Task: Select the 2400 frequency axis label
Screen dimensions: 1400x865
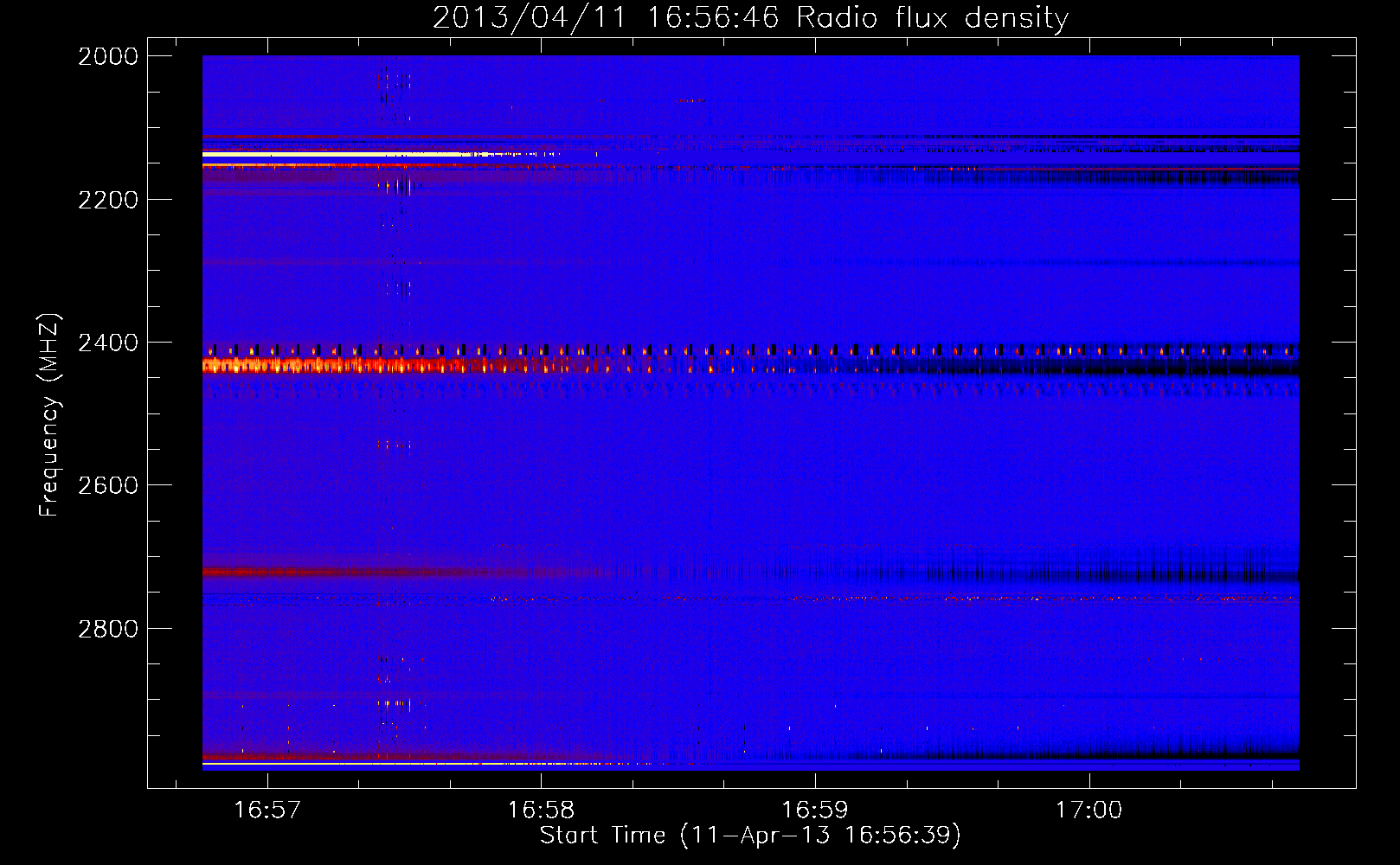Action: click(x=108, y=343)
